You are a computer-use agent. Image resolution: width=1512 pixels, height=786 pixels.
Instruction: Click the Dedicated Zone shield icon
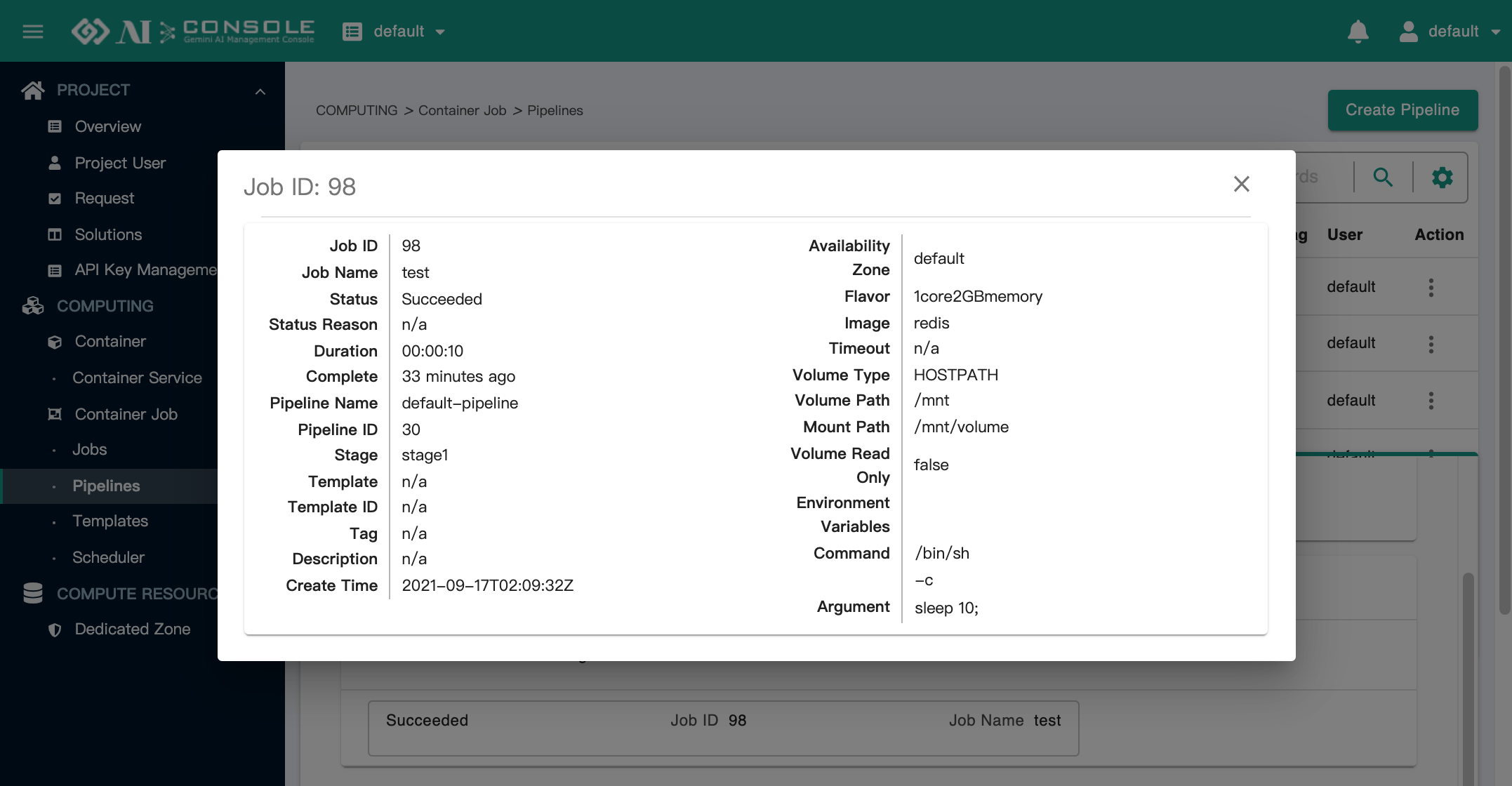[55, 630]
